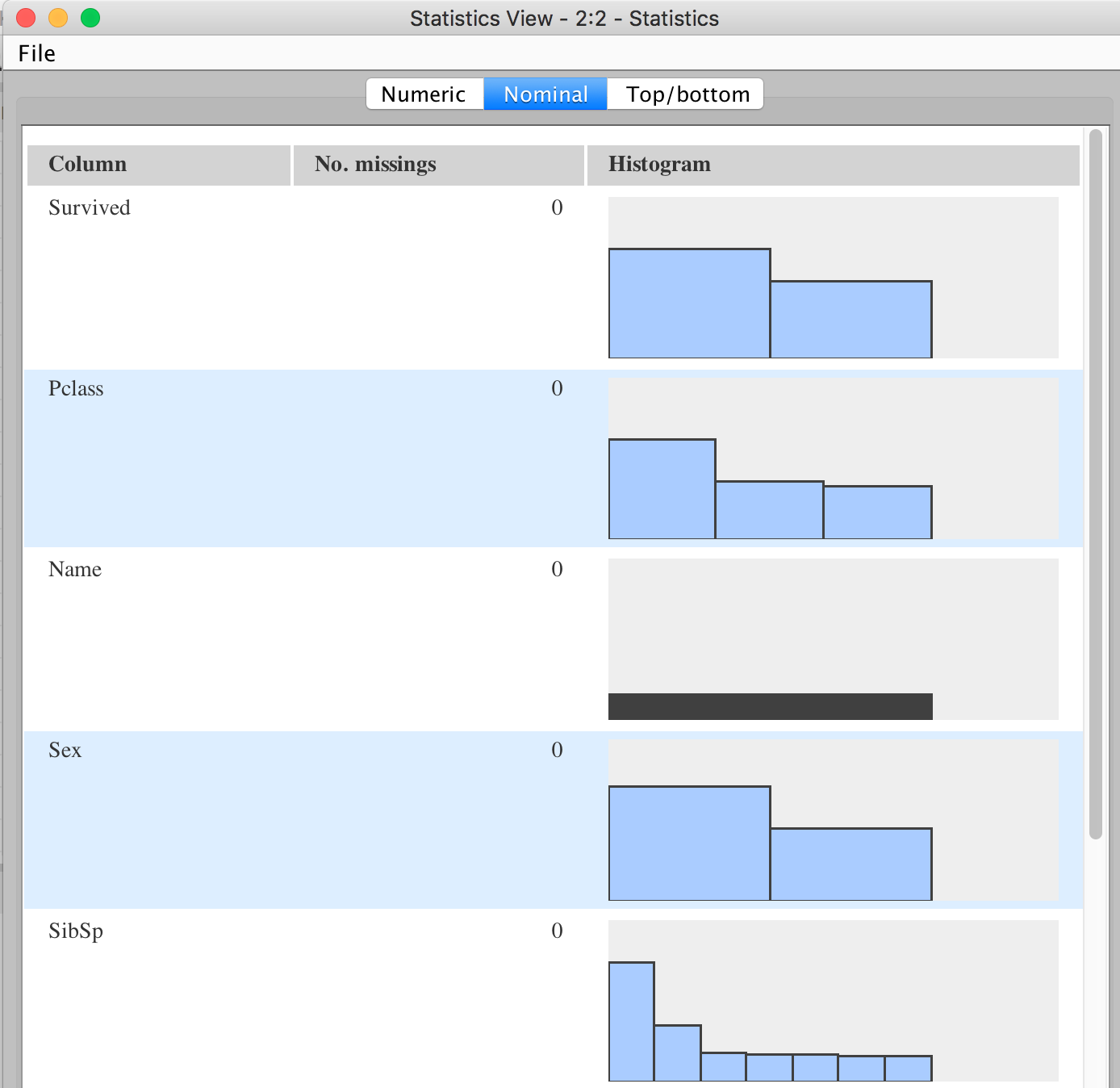Switch to the Numeric tab
1120x1088 pixels.
tap(424, 94)
